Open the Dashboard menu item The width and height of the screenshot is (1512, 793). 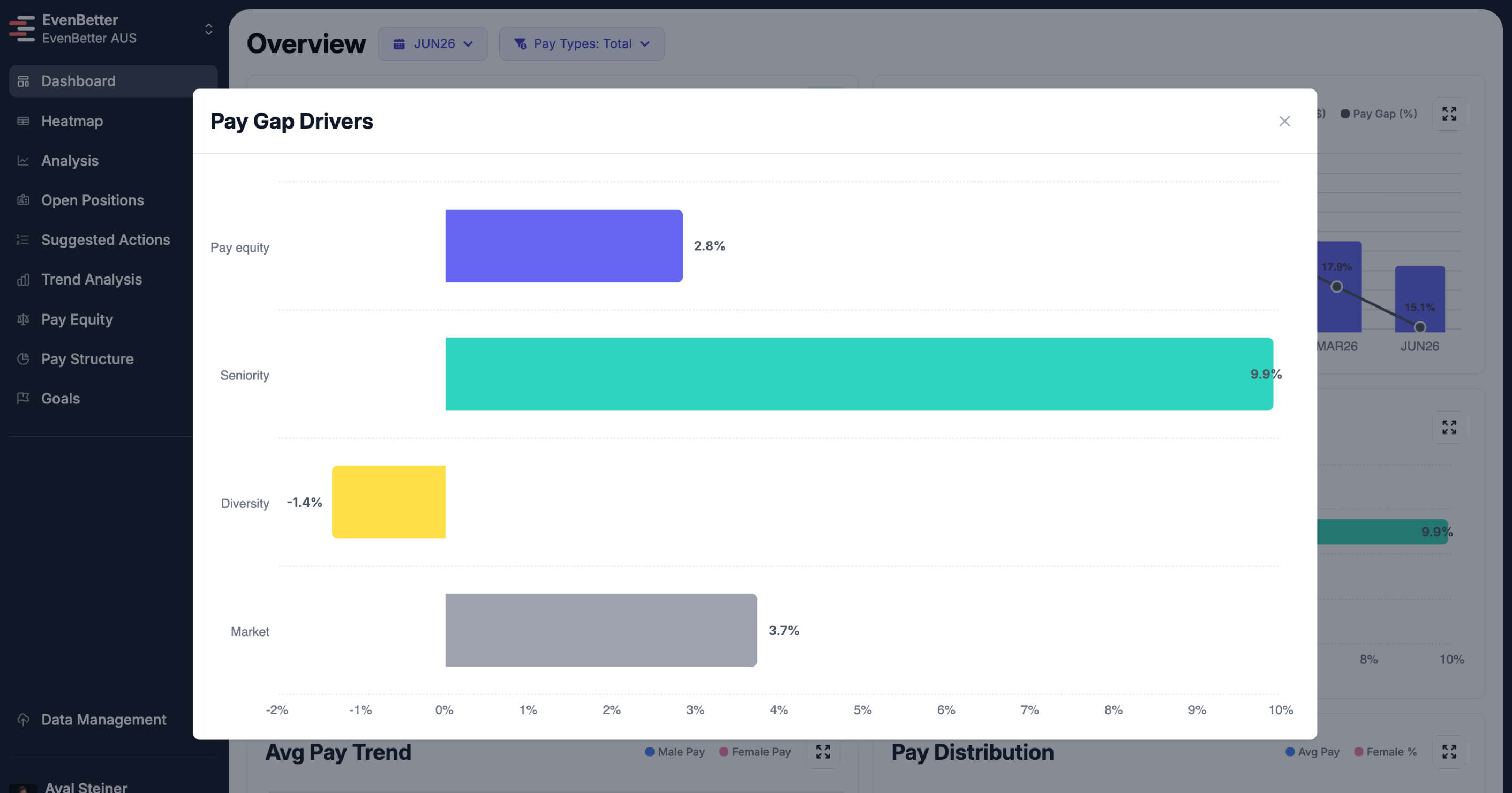[114, 81]
